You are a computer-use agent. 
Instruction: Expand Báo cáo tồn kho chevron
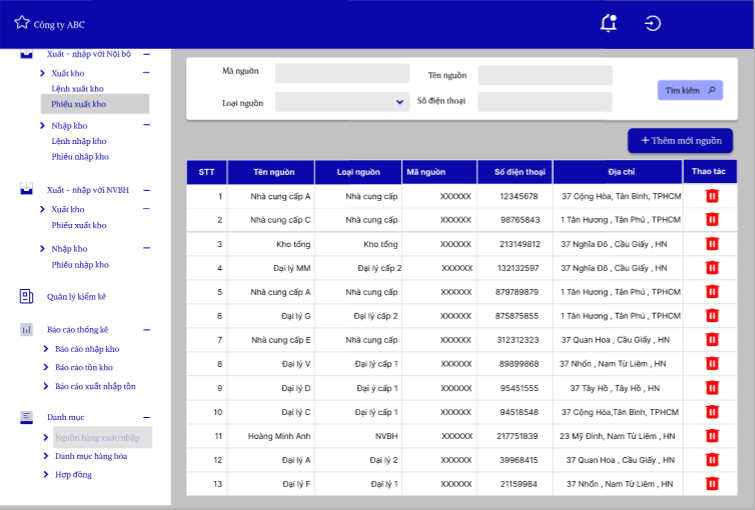(x=46, y=367)
